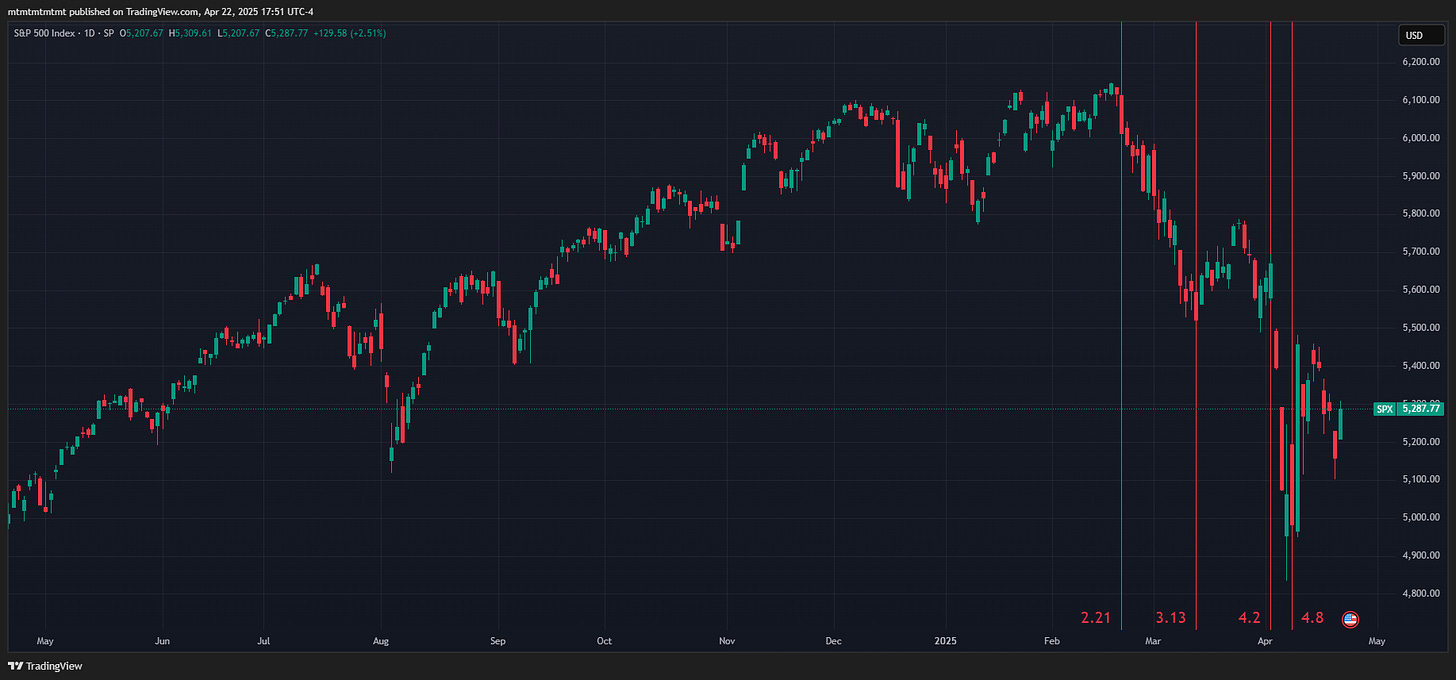Viewport: 1456px width, 680px height.
Task: Click the Sep label on time axis
Action: pos(498,639)
